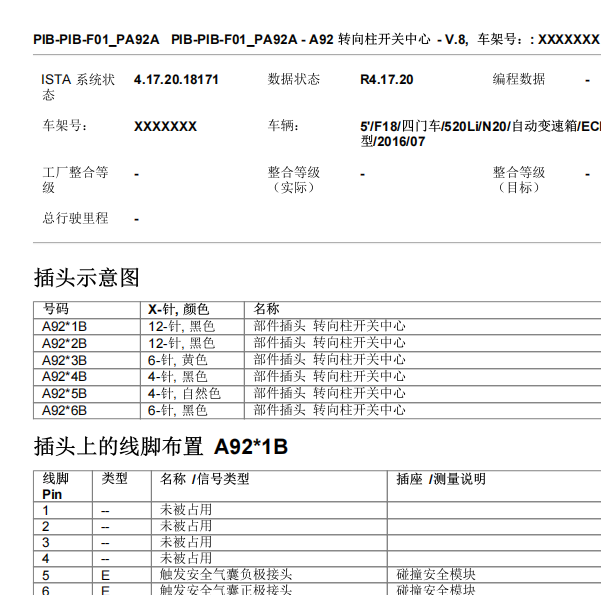
Task: Click the 工厂整合等级 label
Action: point(76,180)
